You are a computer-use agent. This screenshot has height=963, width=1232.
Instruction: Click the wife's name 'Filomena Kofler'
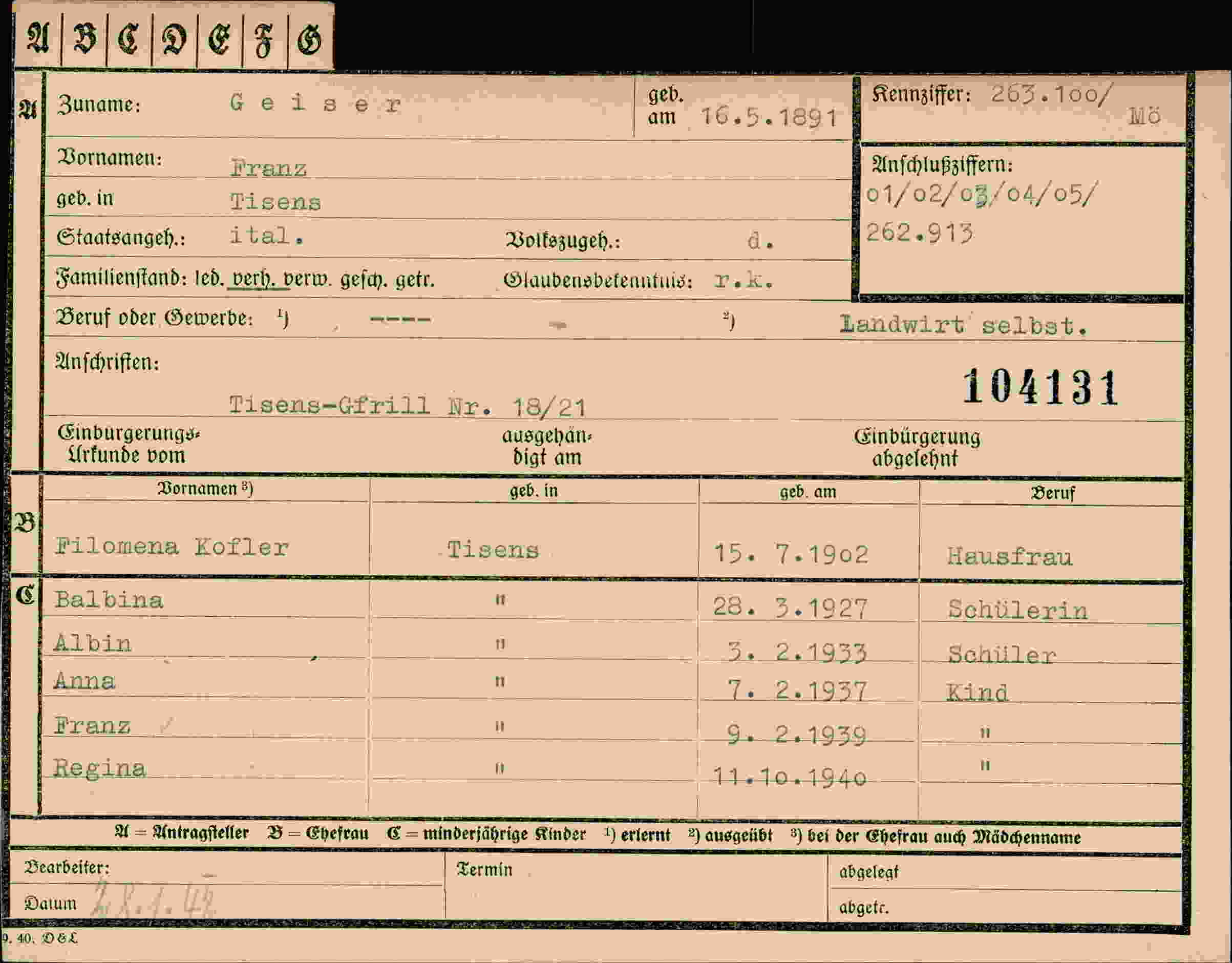point(172,546)
